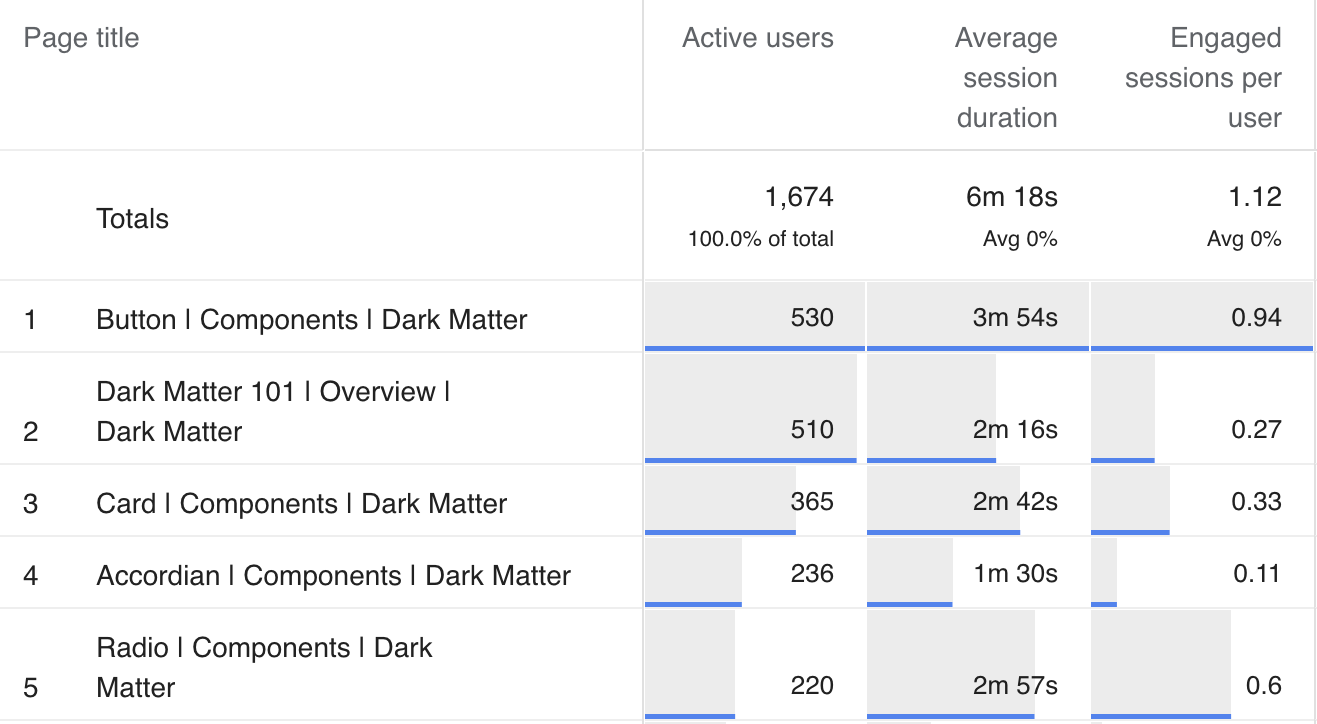Image resolution: width=1317 pixels, height=724 pixels.
Task: Click the Page title column header
Action: pyautogui.click(x=80, y=38)
